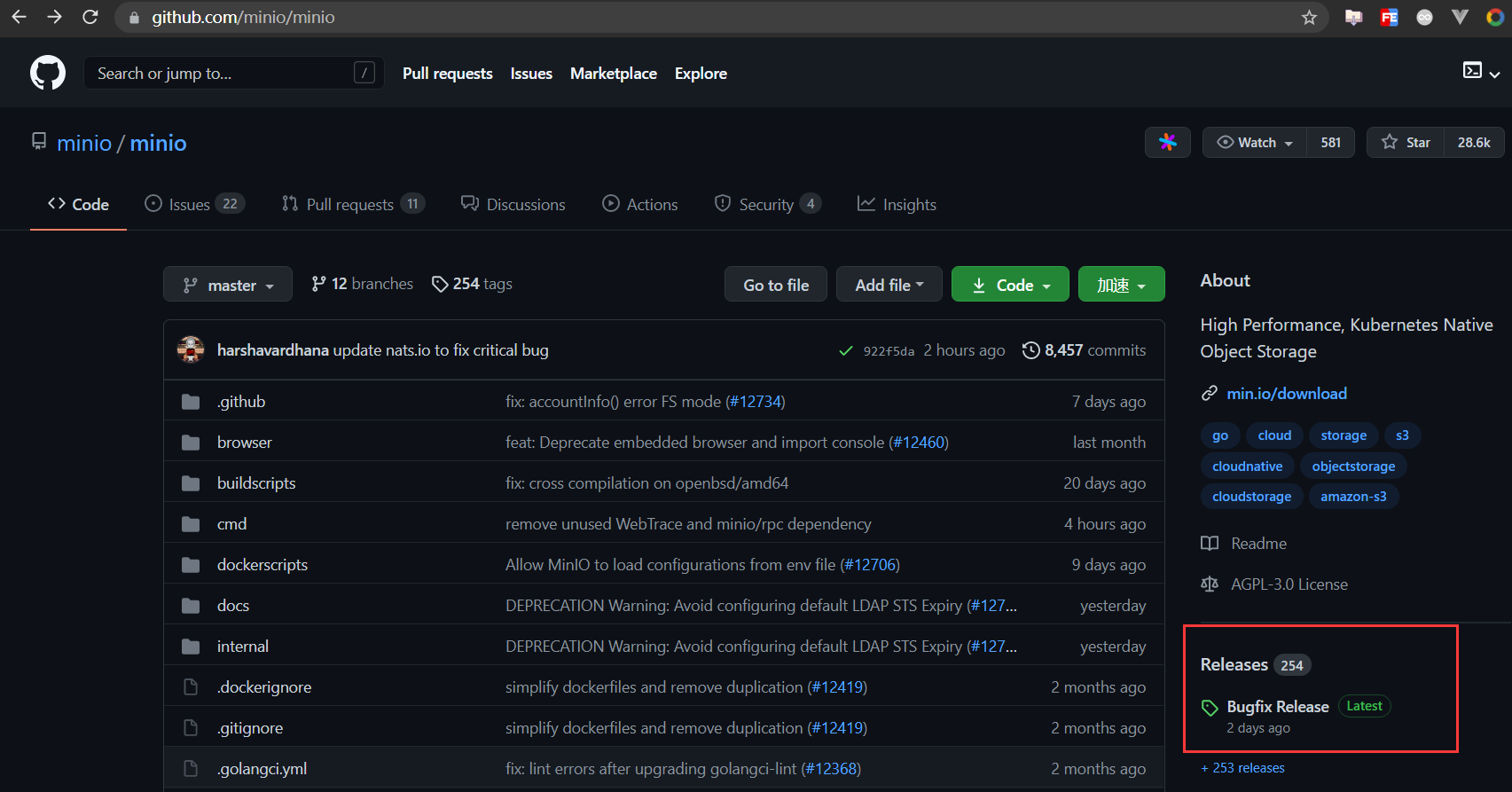
Task: Click the 28.6k stargazers count
Action: (1474, 142)
